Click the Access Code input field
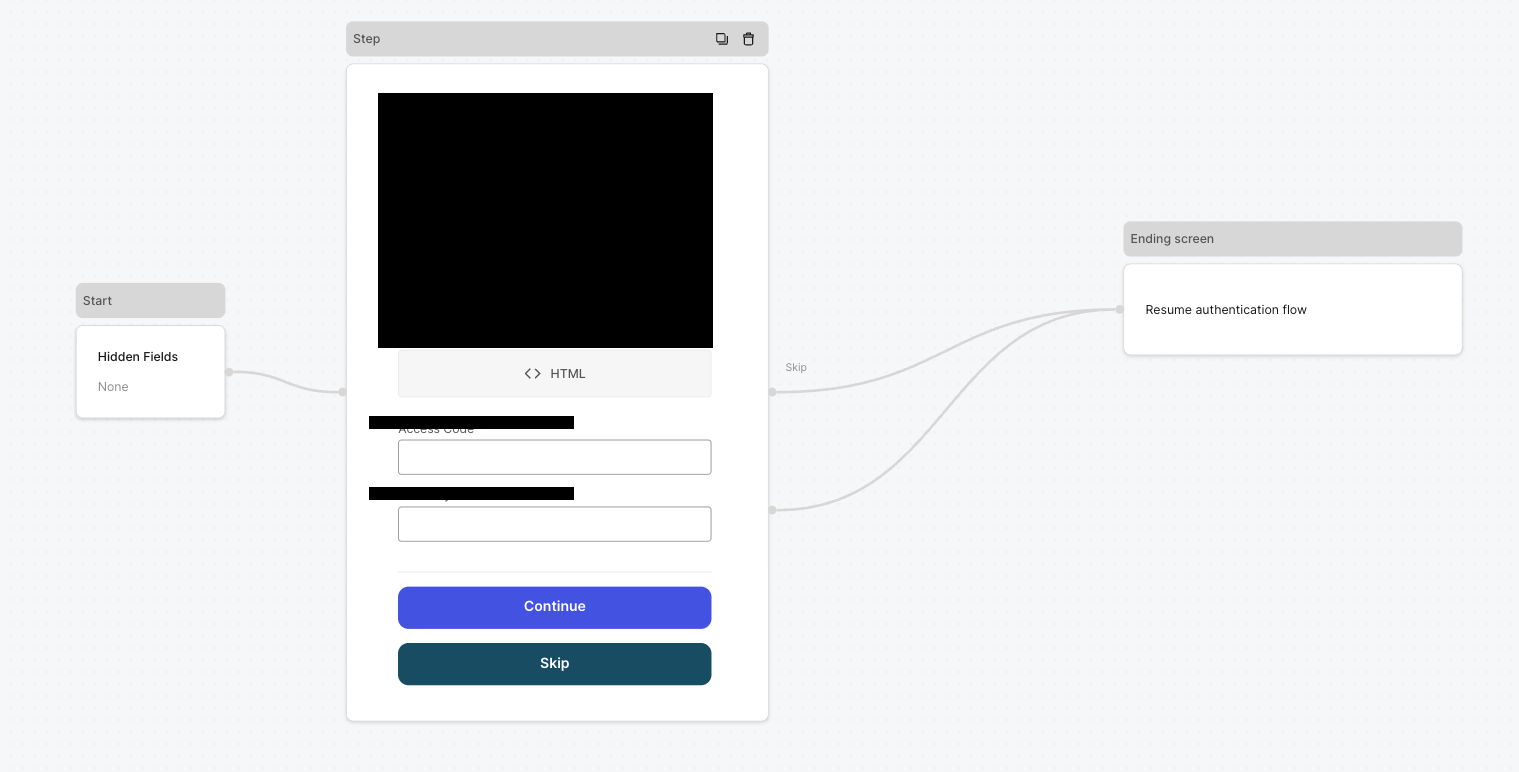 [555, 457]
